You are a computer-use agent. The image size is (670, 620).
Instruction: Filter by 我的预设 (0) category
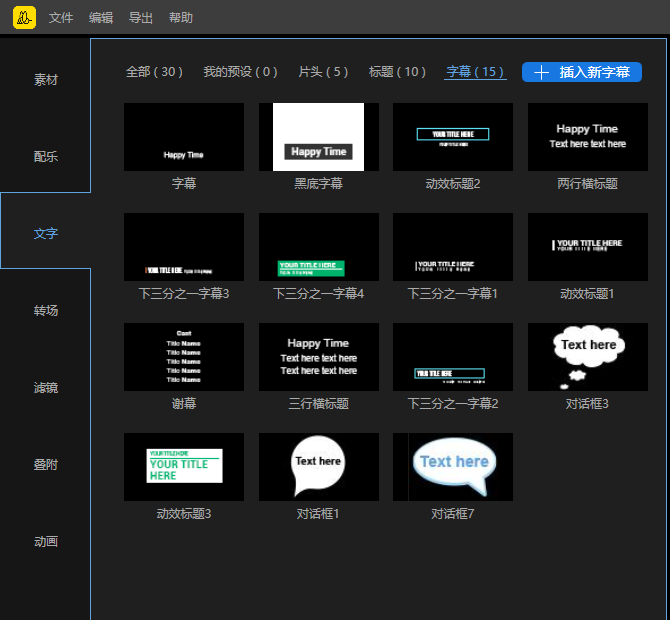pos(240,72)
